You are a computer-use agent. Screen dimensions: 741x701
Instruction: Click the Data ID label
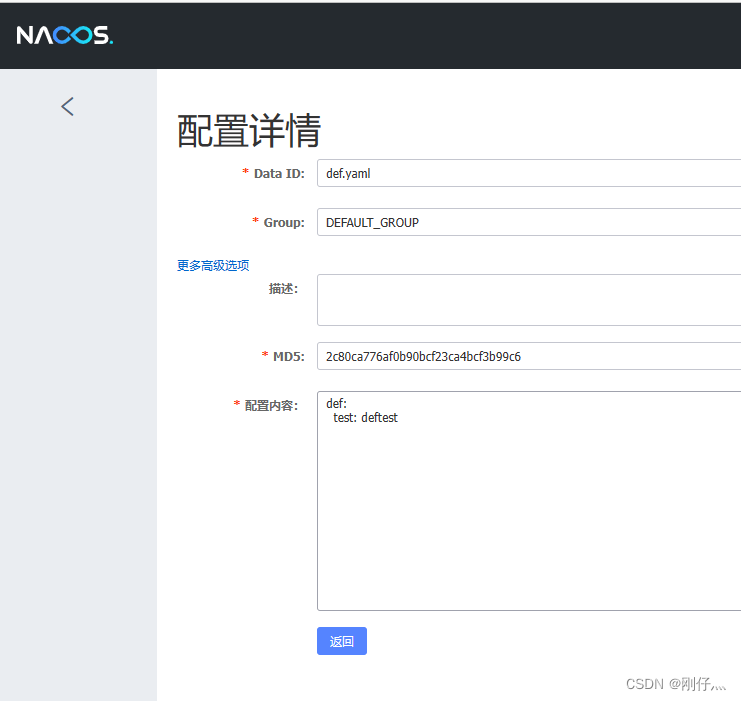(279, 173)
